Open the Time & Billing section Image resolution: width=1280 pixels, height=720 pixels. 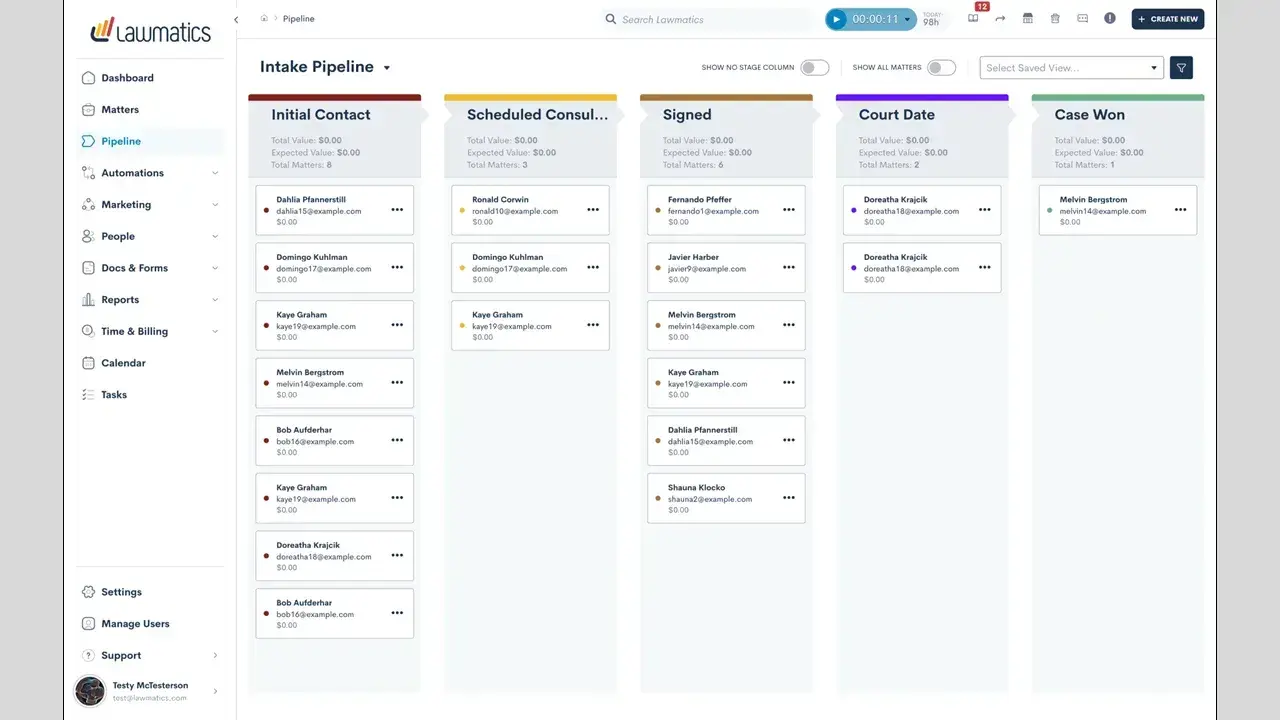(136, 331)
